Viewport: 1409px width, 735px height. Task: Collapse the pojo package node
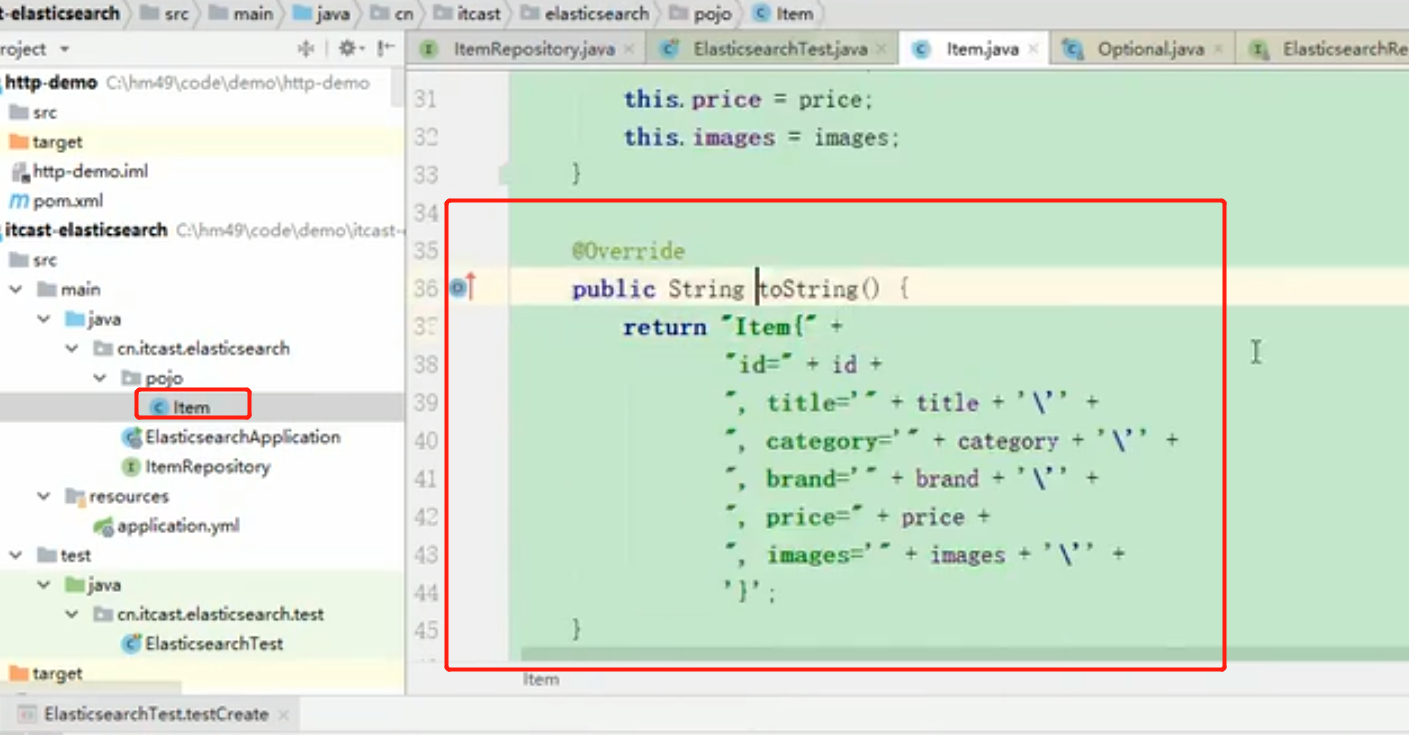(x=100, y=379)
